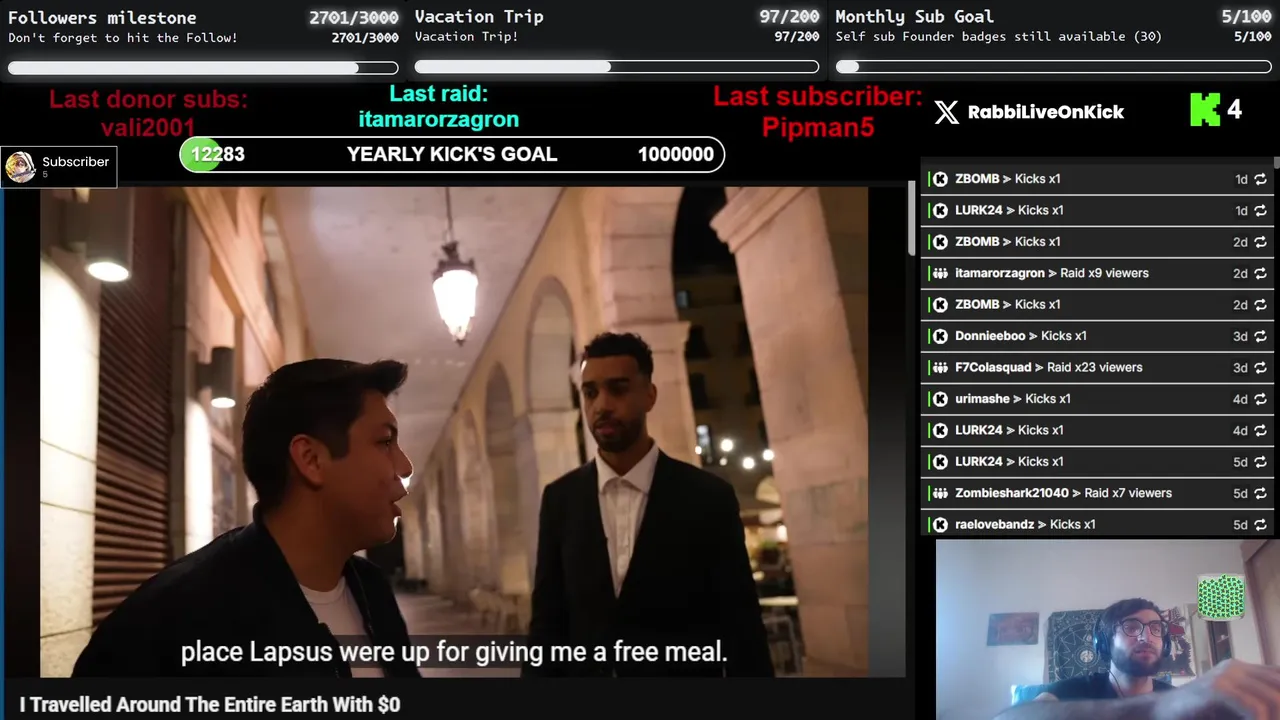Click the Kick icon beside raelovebandz entry
1280x720 pixels.
coord(940,524)
